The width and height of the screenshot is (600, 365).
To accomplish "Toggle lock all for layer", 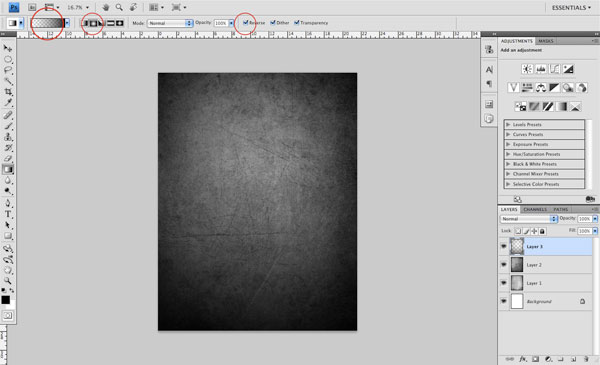I will [542, 231].
